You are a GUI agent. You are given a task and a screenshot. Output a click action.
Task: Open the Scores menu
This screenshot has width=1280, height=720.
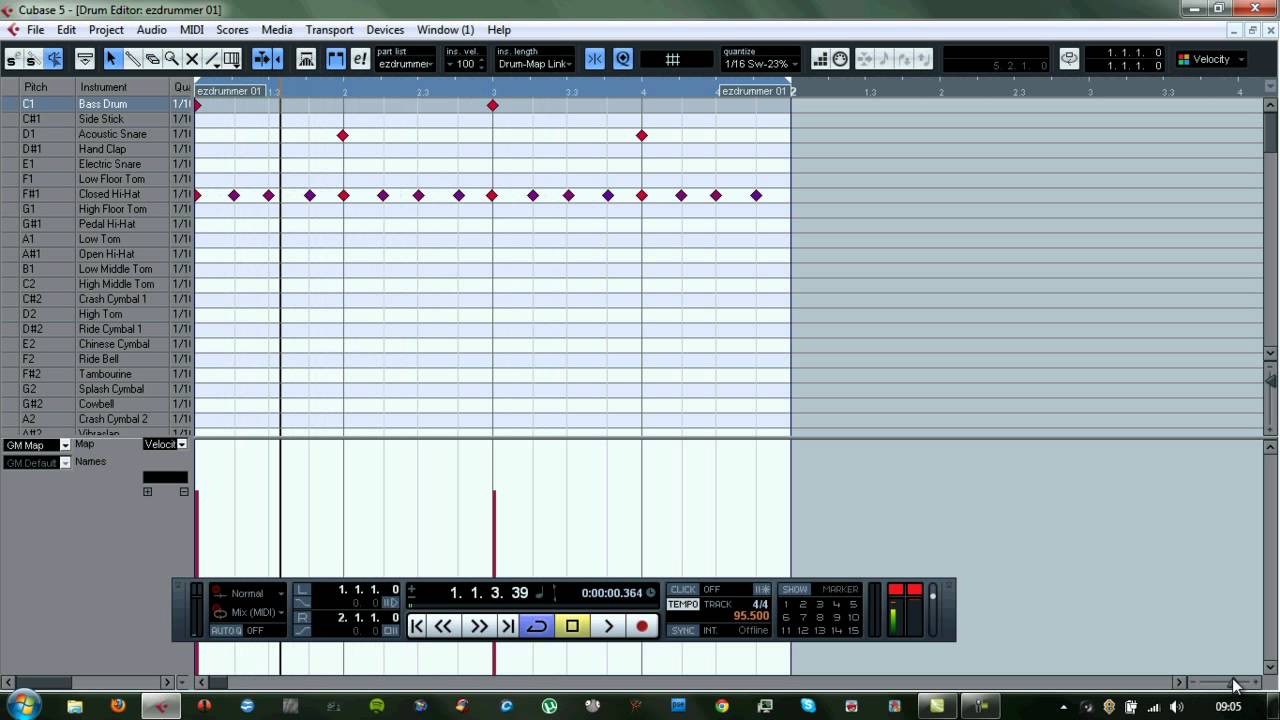pos(232,30)
